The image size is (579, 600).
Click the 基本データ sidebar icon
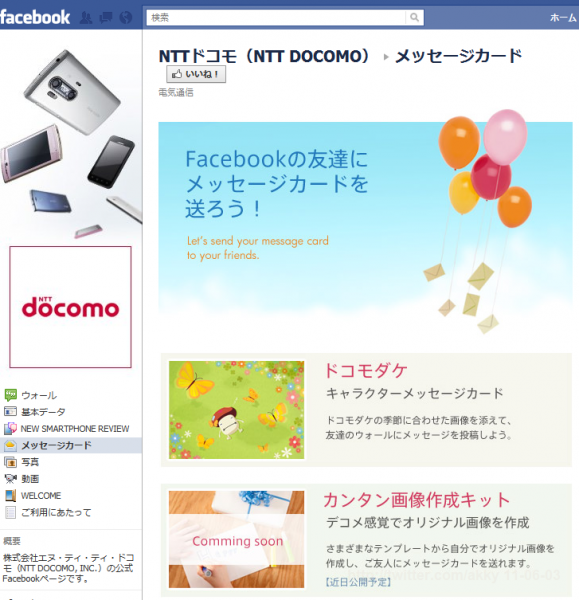[10, 412]
